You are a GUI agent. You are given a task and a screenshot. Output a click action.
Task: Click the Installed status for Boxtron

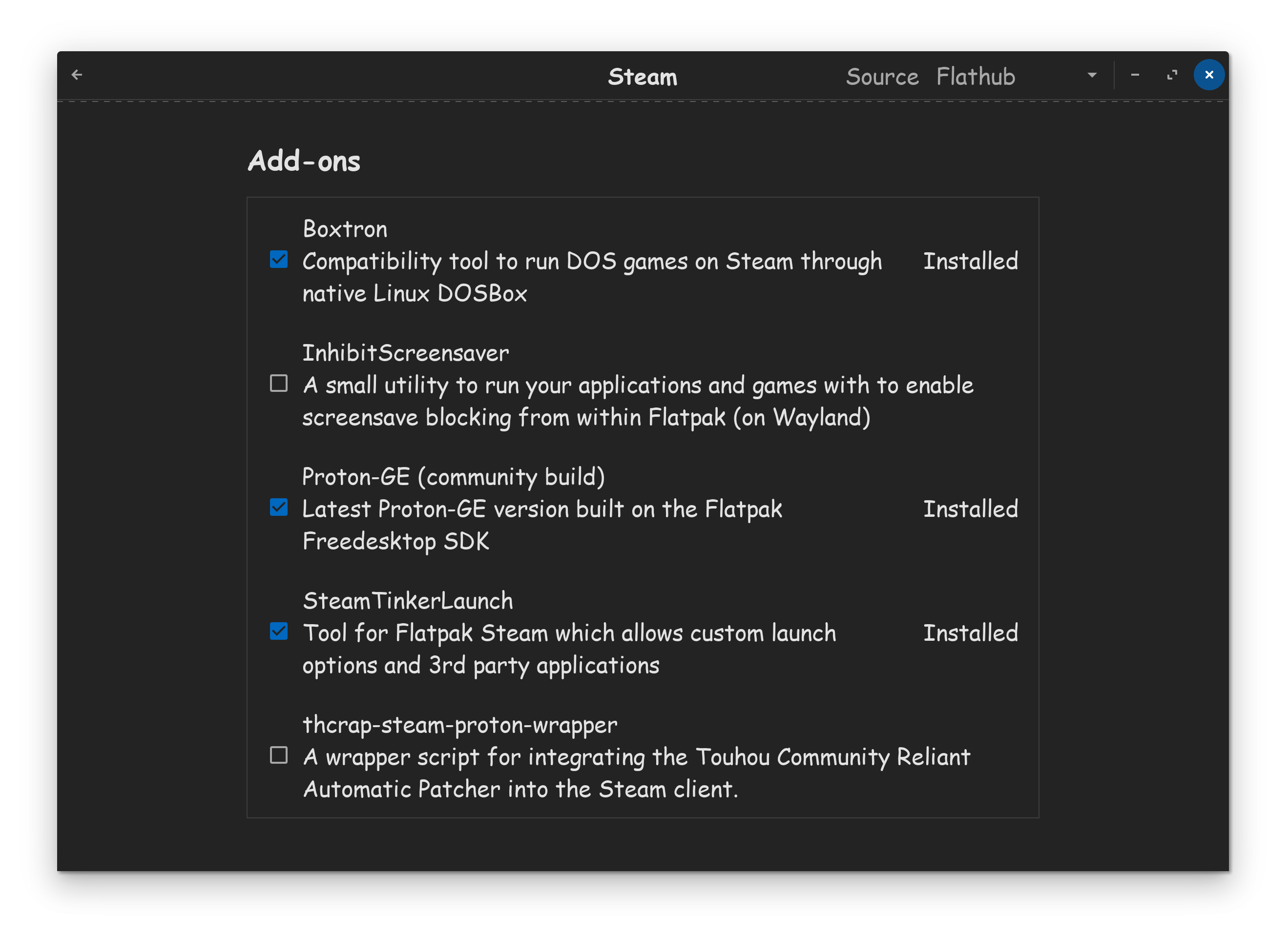tap(970, 261)
